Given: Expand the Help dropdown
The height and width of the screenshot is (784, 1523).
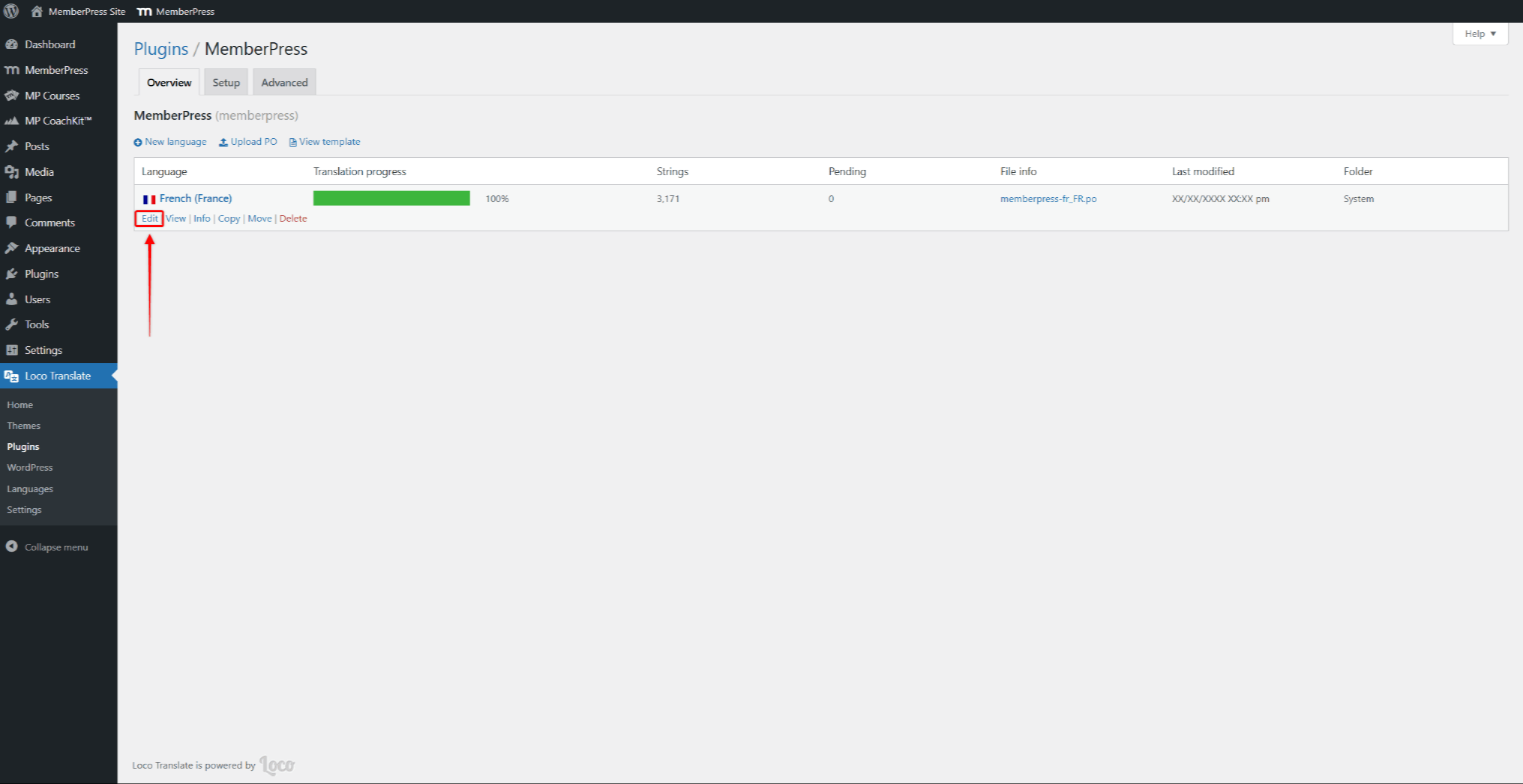Looking at the screenshot, I should [x=1480, y=34].
